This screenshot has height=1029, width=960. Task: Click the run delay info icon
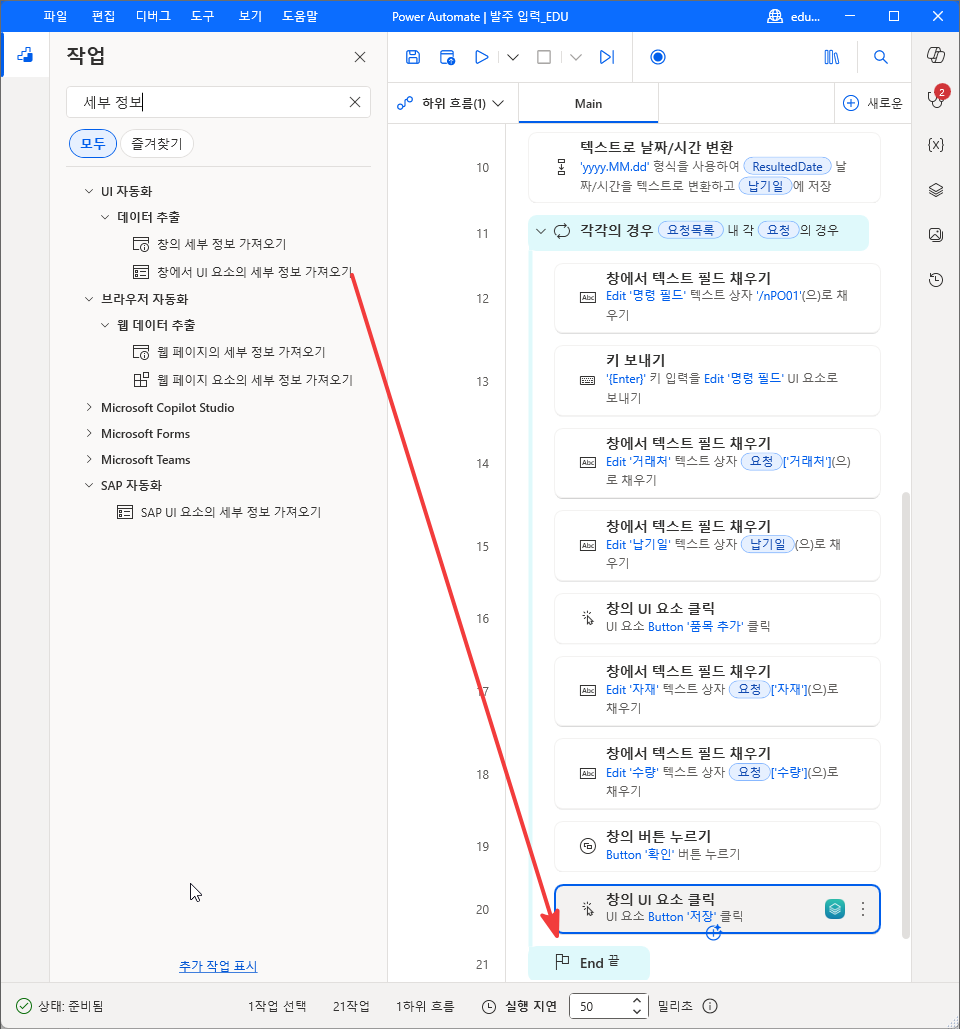point(710,1006)
